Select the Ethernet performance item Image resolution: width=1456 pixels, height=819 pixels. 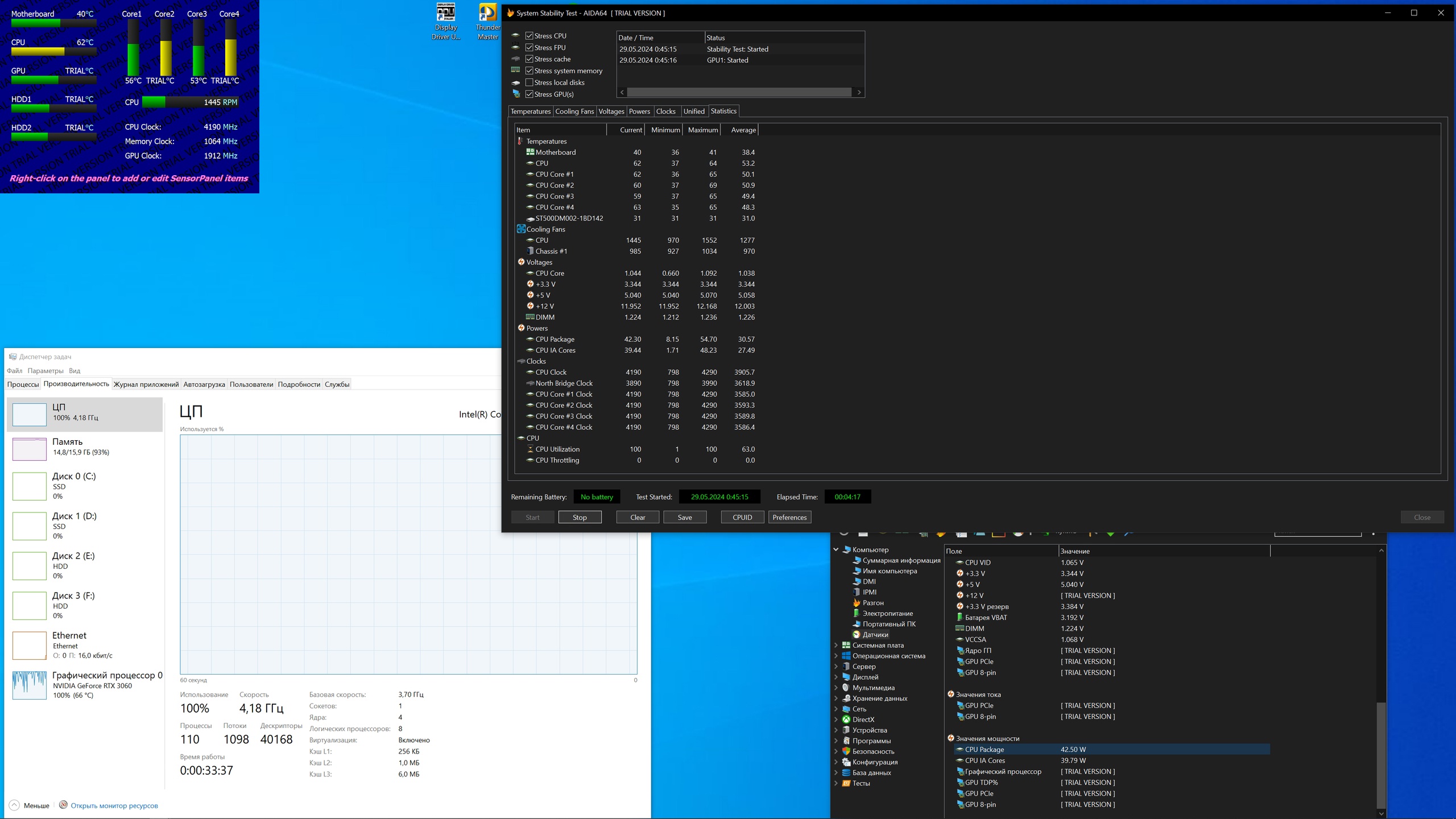coord(85,644)
